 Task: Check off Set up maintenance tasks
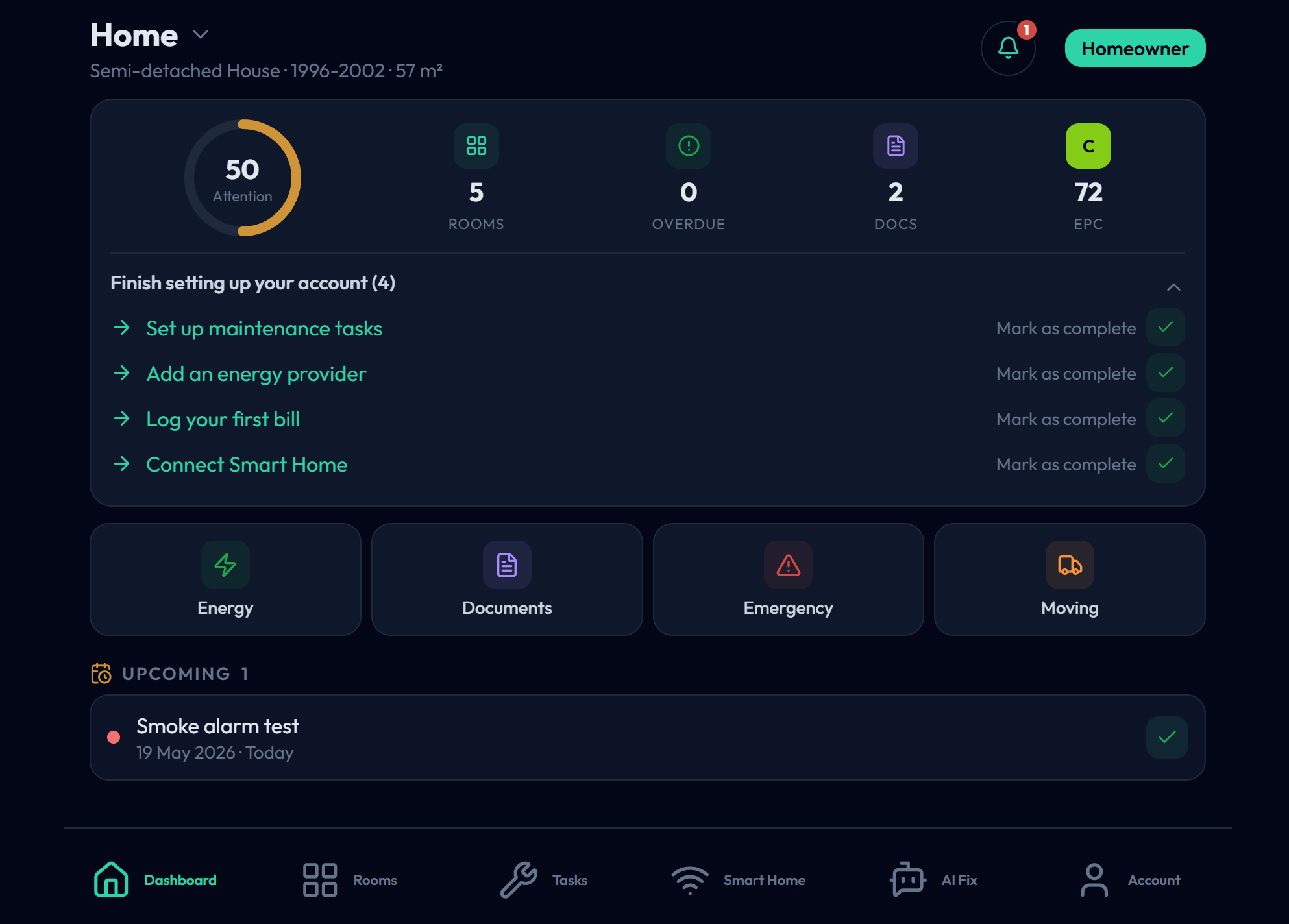coord(1166,328)
